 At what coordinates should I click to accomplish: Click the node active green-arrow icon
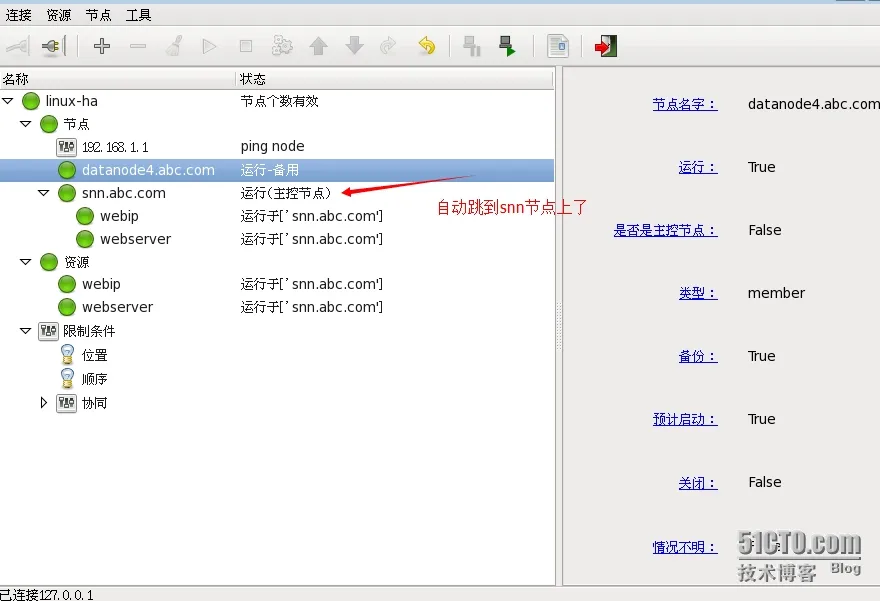click(507, 46)
